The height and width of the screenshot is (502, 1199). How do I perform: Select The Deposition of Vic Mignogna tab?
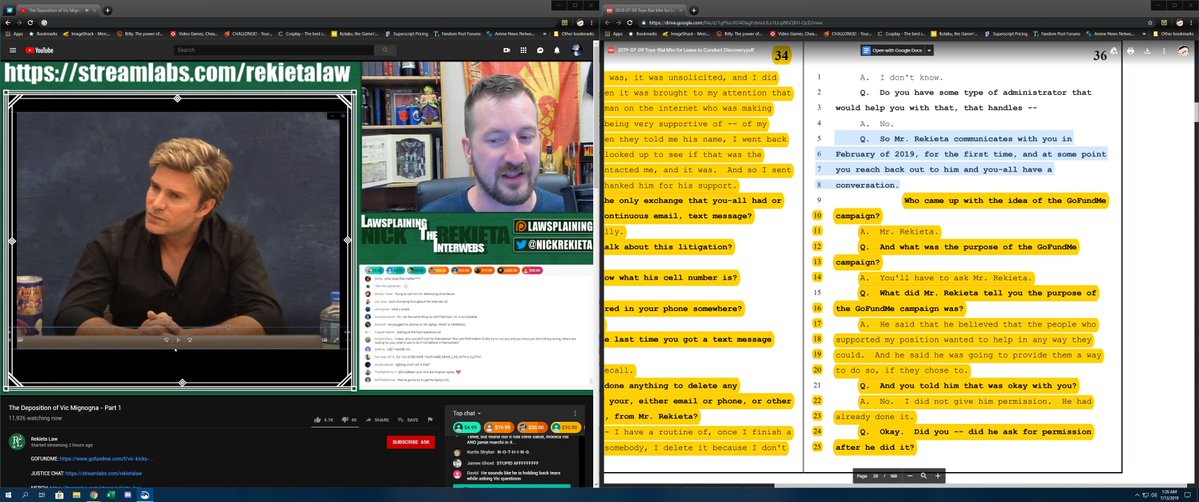click(x=60, y=10)
